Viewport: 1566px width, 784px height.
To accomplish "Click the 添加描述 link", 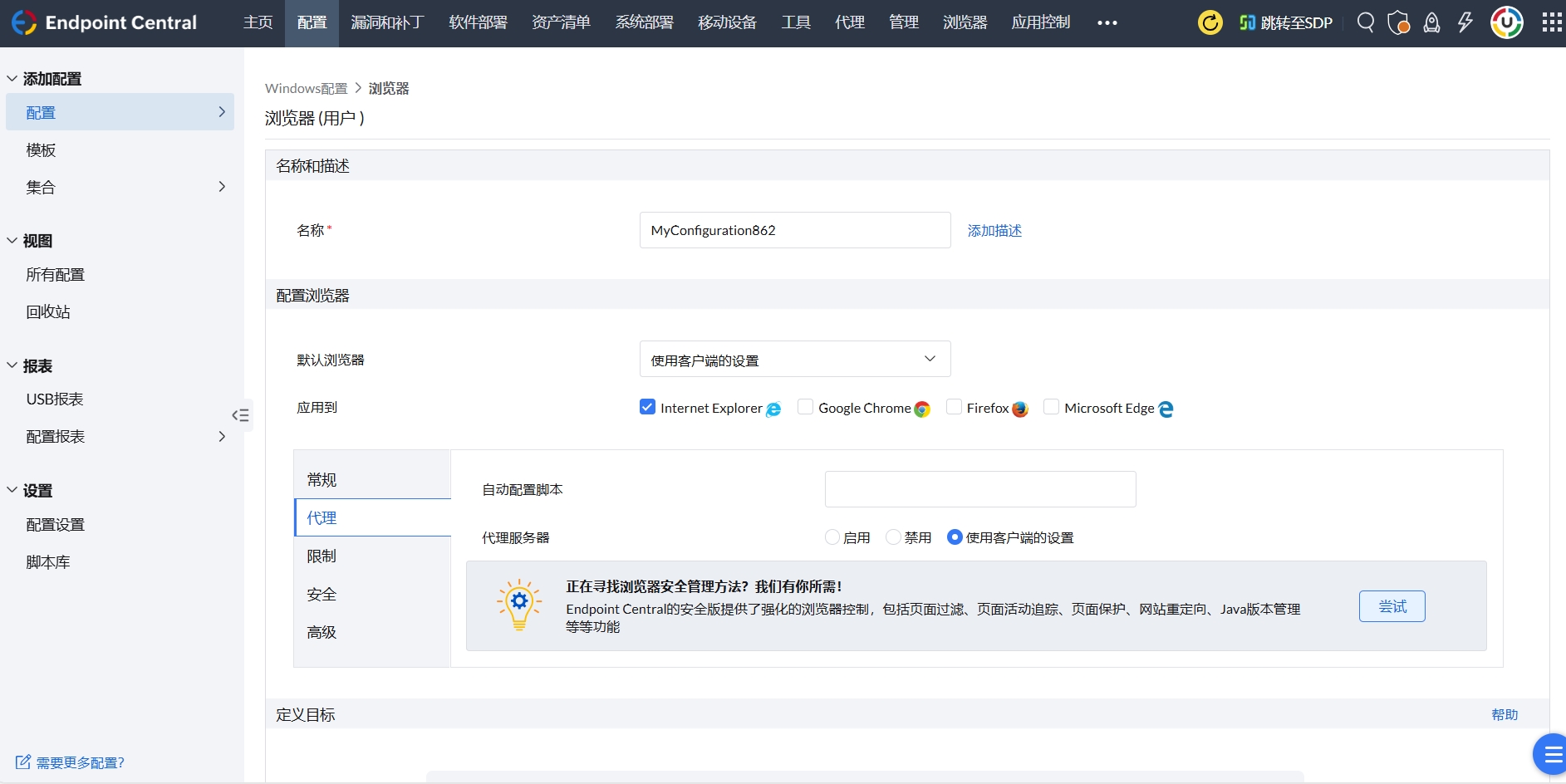I will click(x=994, y=231).
